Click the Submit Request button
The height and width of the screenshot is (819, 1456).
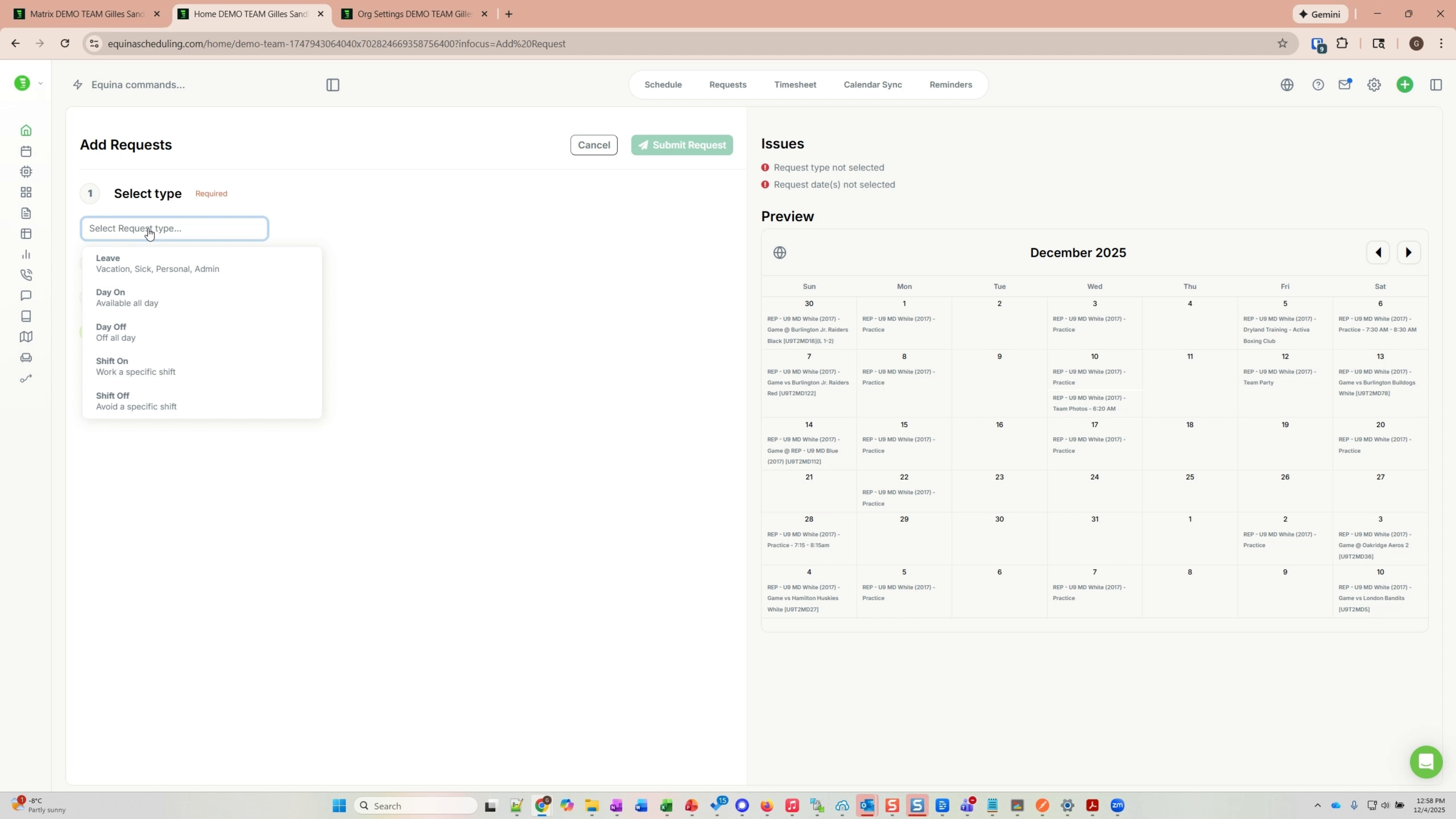tap(681, 145)
